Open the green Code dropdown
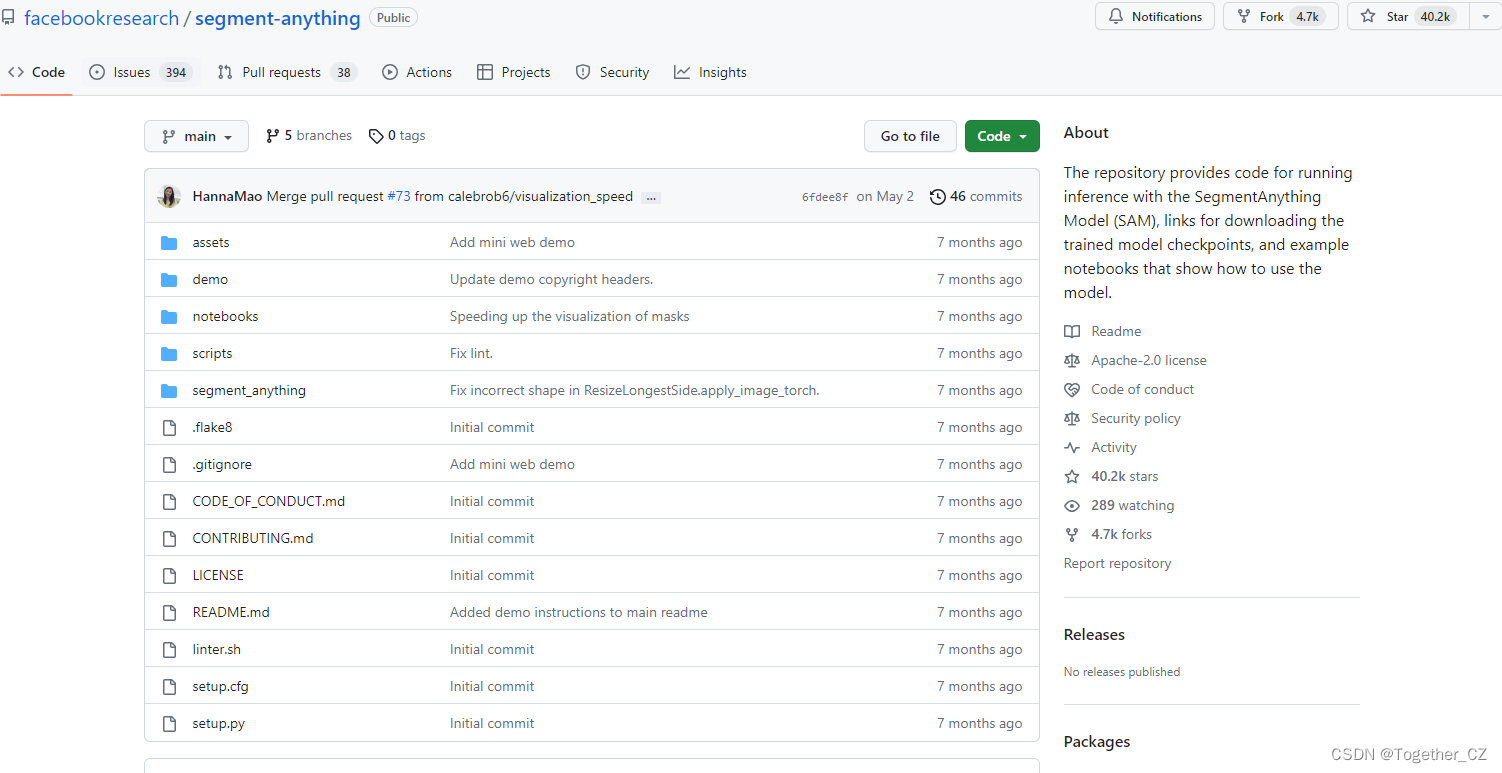1502x773 pixels. pyautogui.click(x=1002, y=135)
